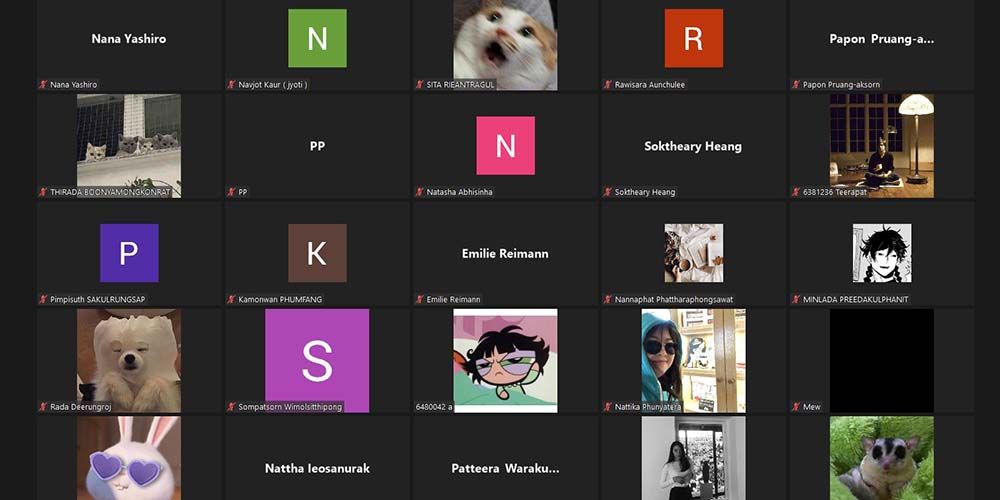1000x500 pixels.
Task: Select the large purple S avatar of Sompatsorn
Action: (317, 360)
